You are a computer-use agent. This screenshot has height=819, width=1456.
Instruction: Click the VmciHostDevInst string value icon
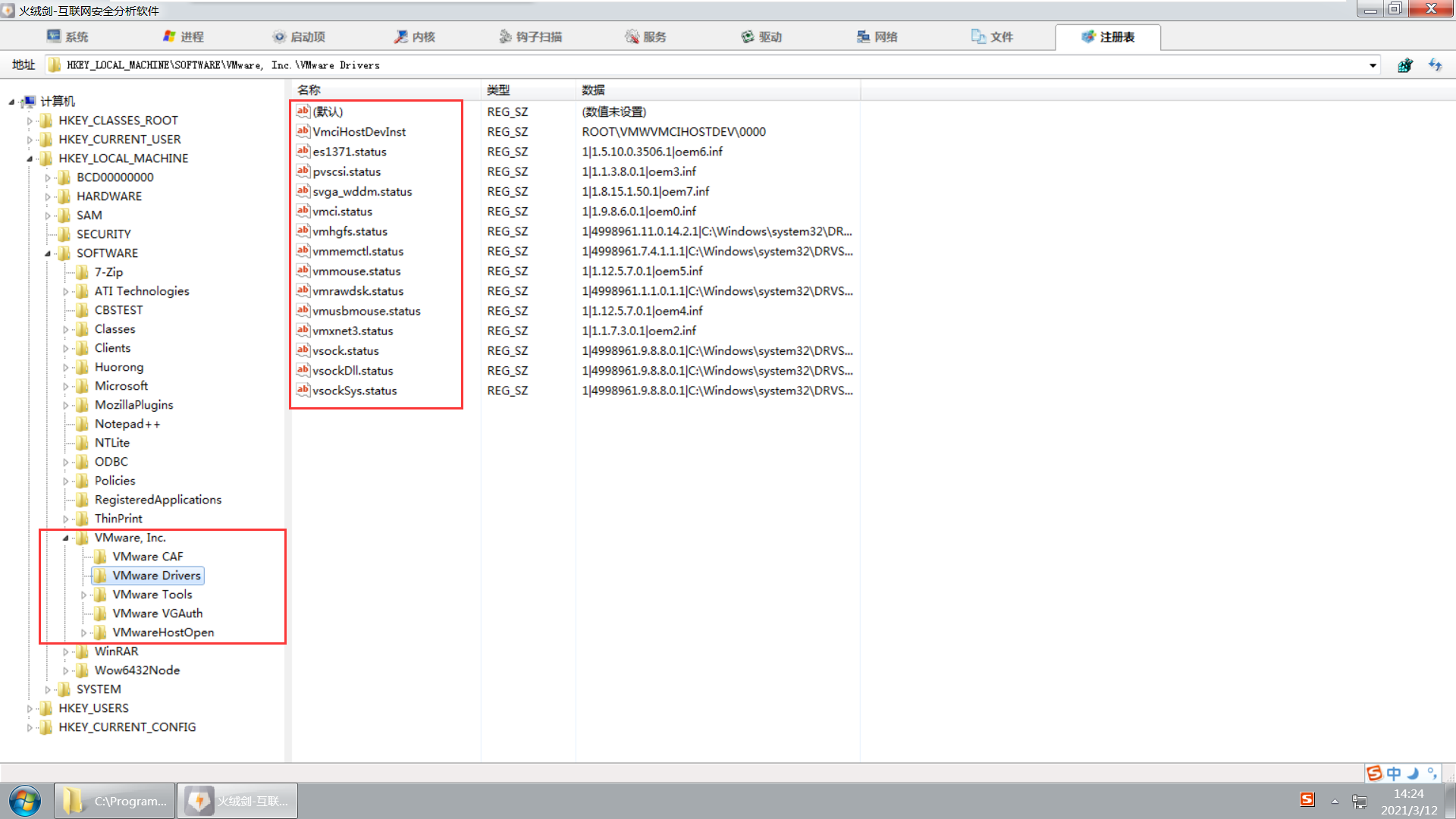pyautogui.click(x=303, y=131)
